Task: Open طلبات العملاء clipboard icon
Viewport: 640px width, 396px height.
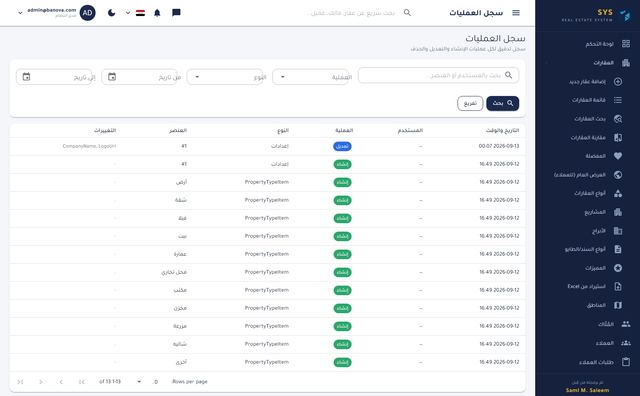Action: [x=626, y=362]
